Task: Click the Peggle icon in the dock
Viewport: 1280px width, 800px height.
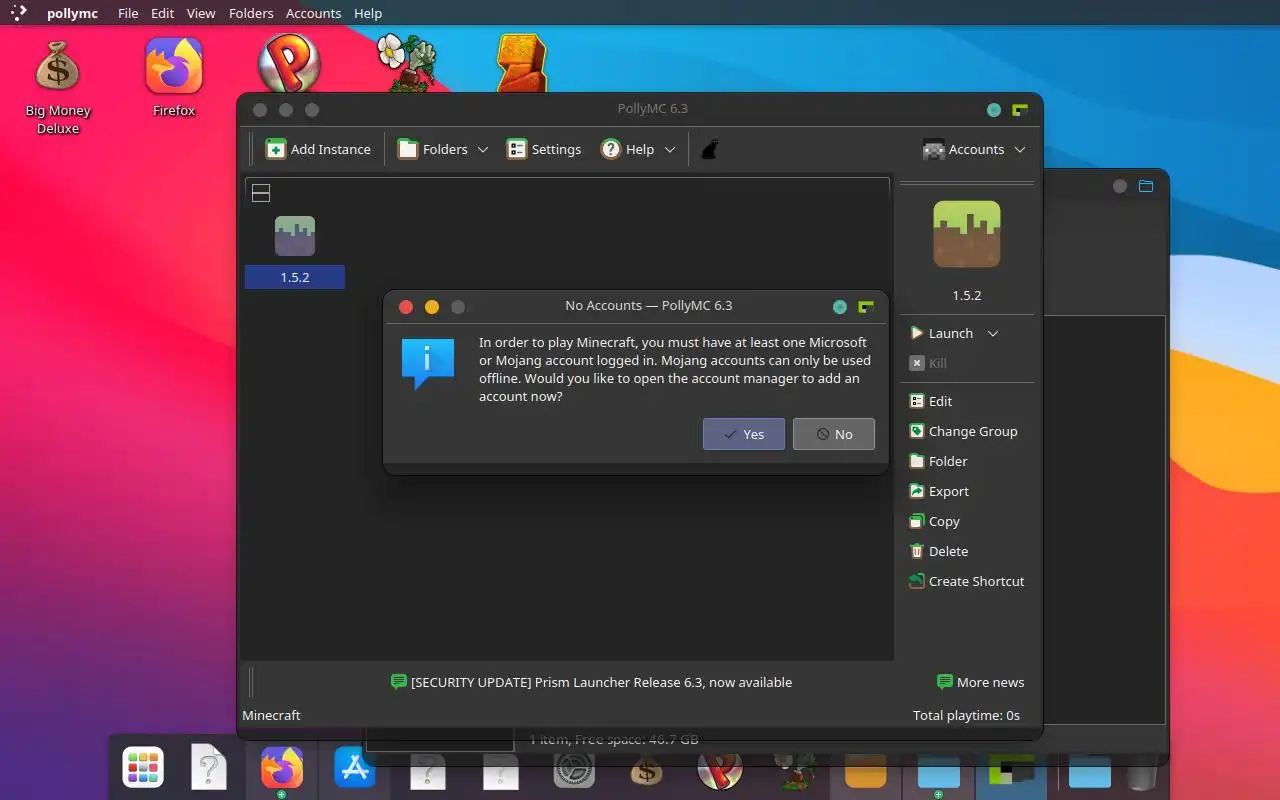Action: point(719,770)
